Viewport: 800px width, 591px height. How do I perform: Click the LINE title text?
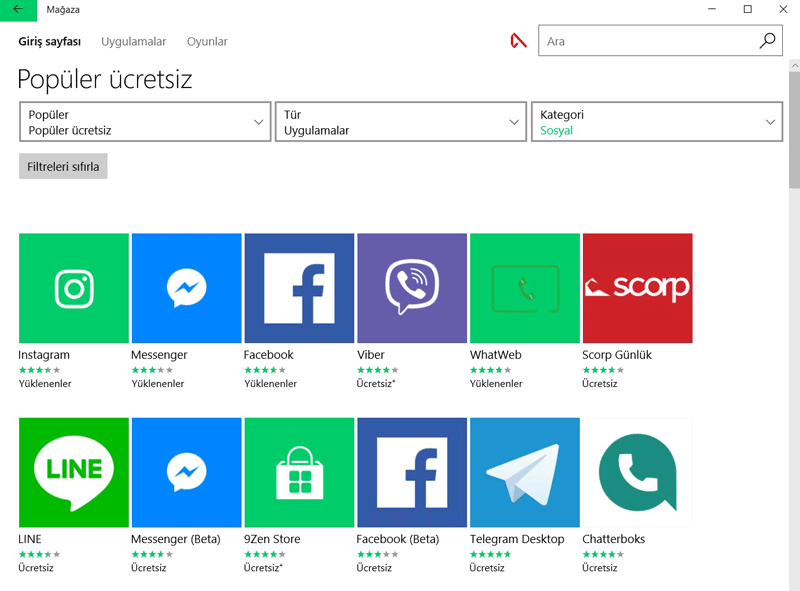coord(30,539)
